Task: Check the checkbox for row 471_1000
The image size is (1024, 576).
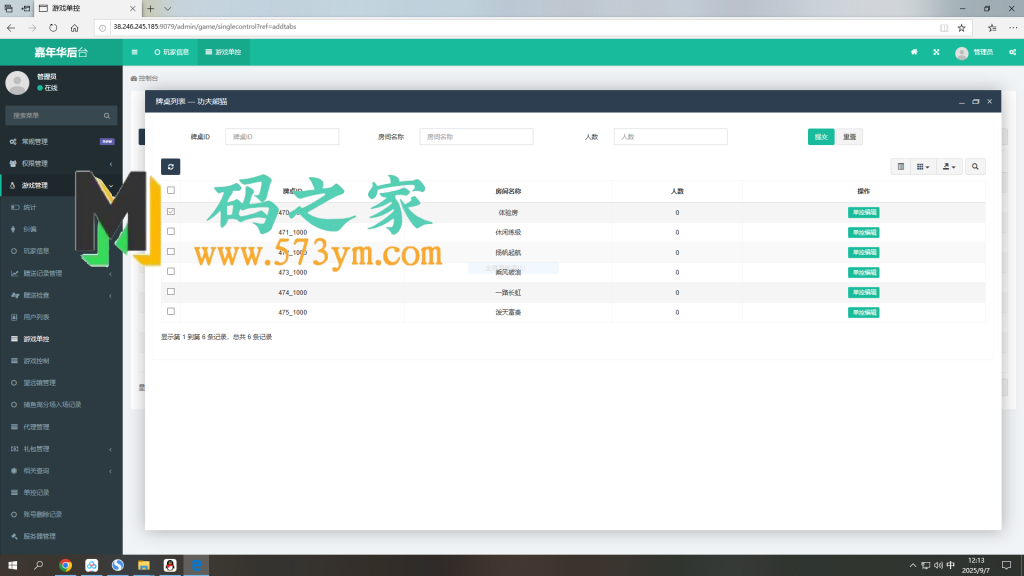Action: pos(171,231)
